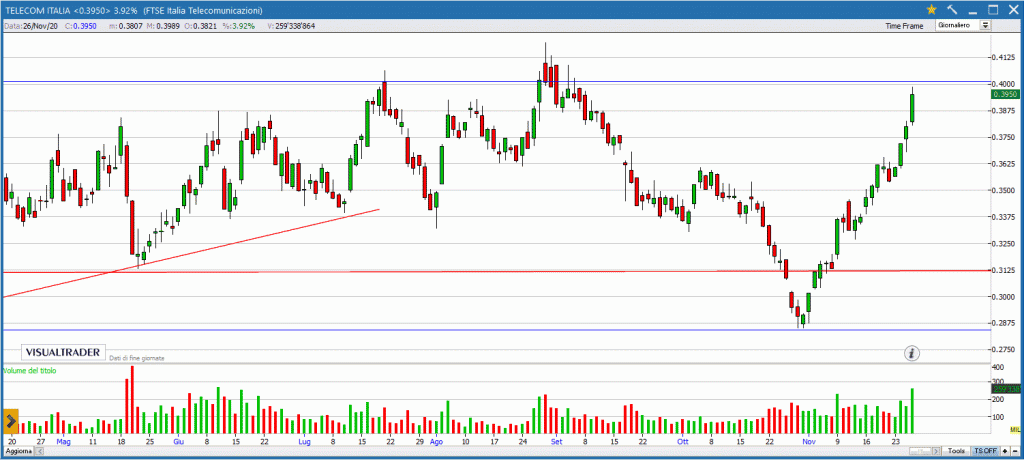Click the Mag month label on date axis
This screenshot has height=460, width=1024.
point(63,442)
